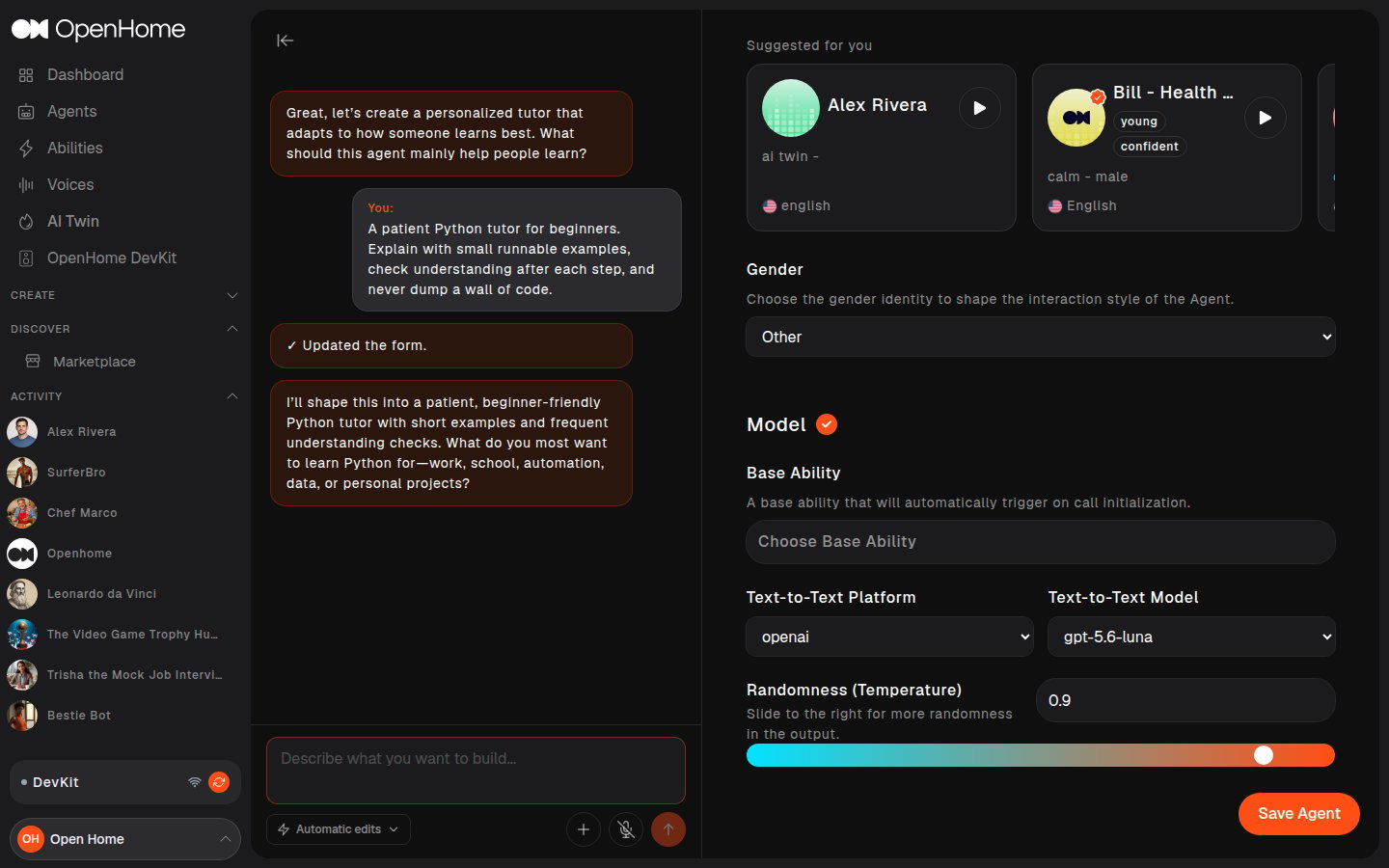Click the Agents robot icon

coord(26,112)
